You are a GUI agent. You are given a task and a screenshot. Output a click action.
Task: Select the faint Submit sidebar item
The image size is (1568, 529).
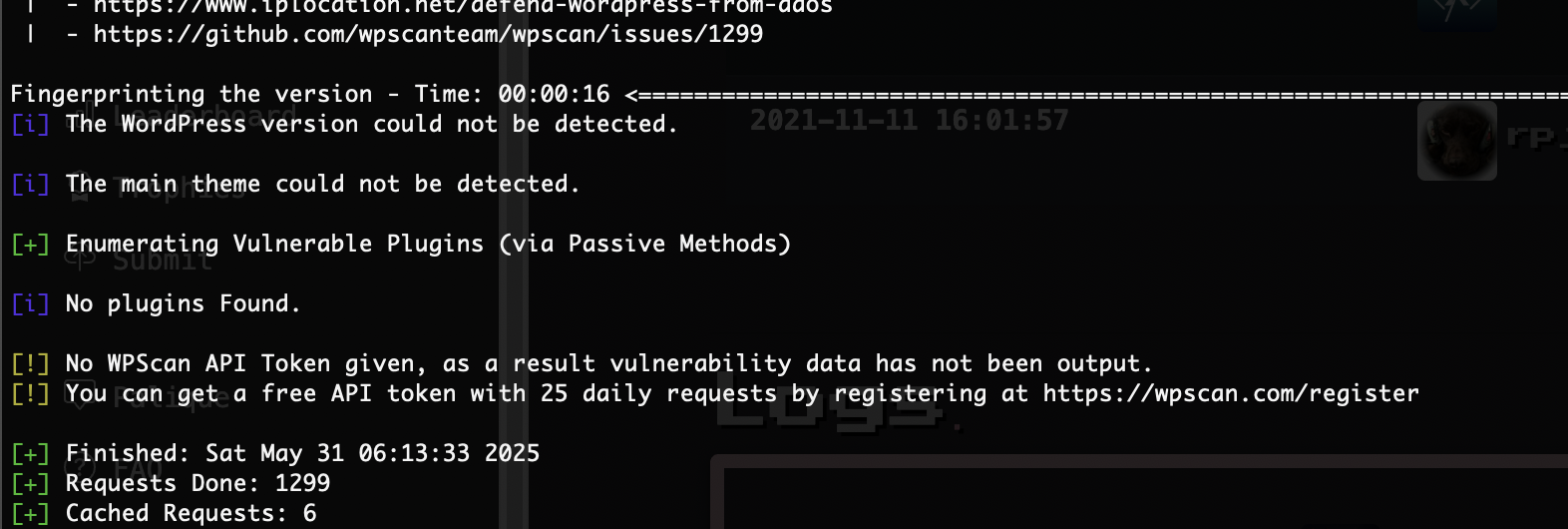(x=162, y=262)
